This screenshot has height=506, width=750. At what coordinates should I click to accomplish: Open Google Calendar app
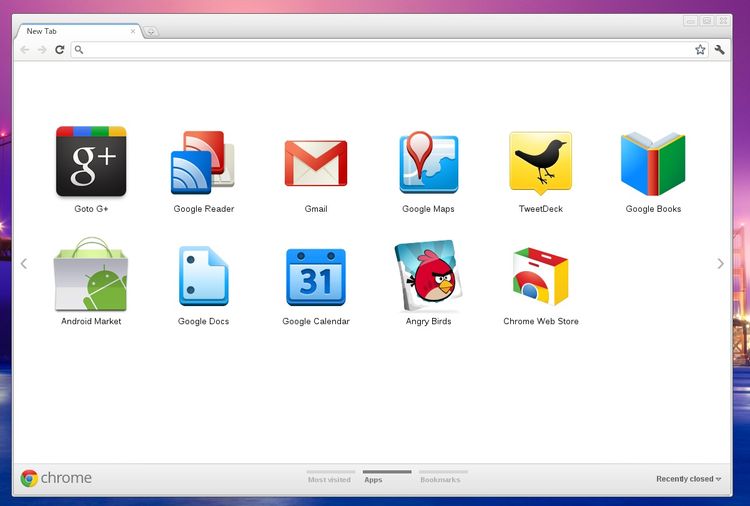pyautogui.click(x=316, y=276)
